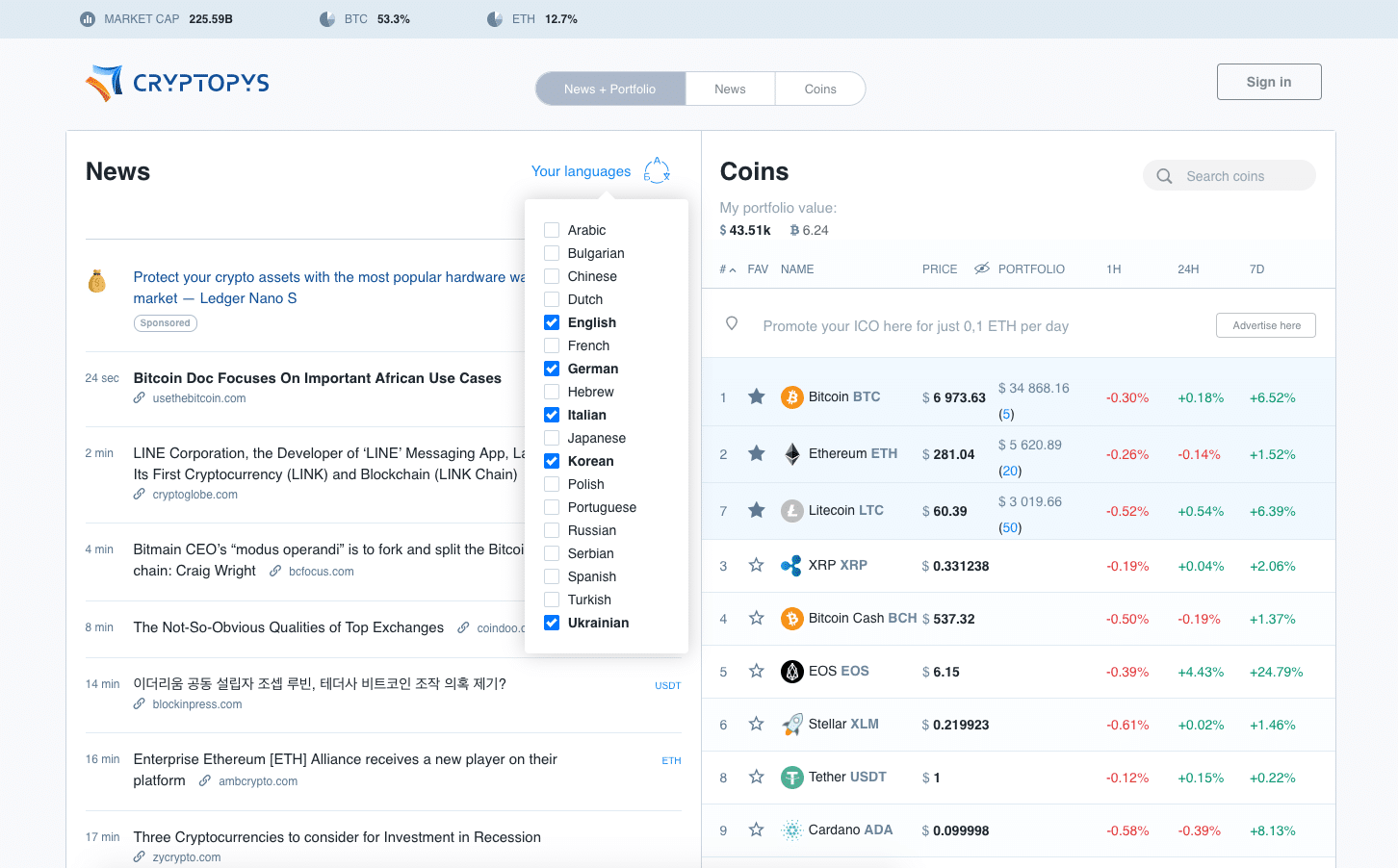Click the EOS coin logo
Viewport: 1398px width, 868px height.
pyautogui.click(x=792, y=672)
